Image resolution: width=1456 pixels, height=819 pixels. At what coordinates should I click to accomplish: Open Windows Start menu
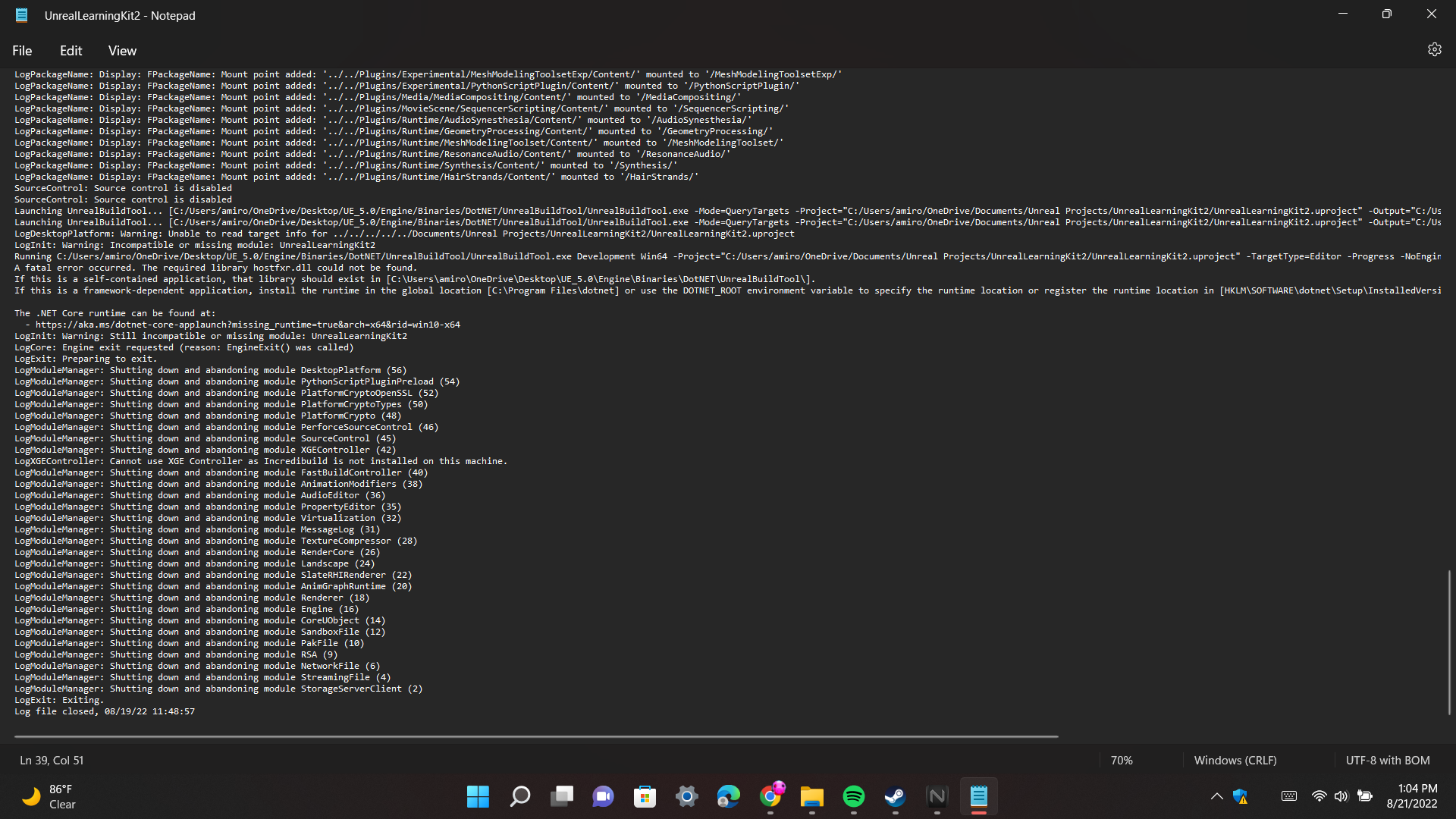coord(478,796)
